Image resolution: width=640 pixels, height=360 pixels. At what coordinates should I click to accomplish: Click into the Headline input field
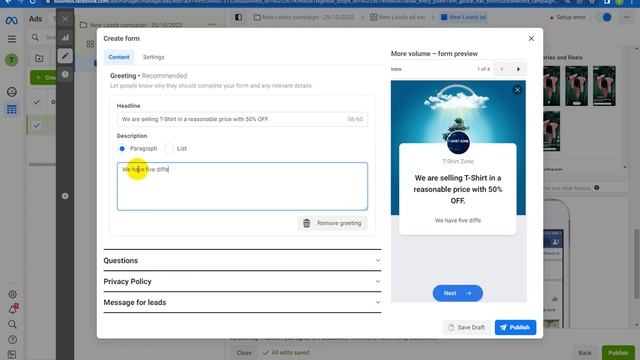click(x=242, y=119)
